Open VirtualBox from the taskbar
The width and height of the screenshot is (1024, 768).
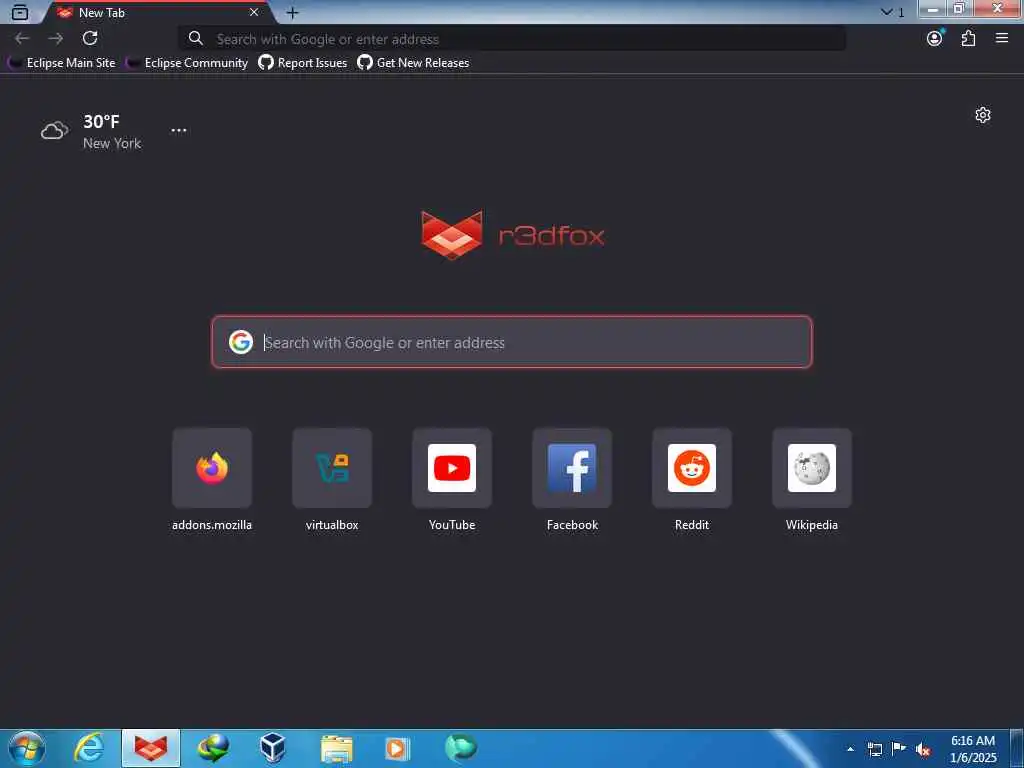point(273,748)
